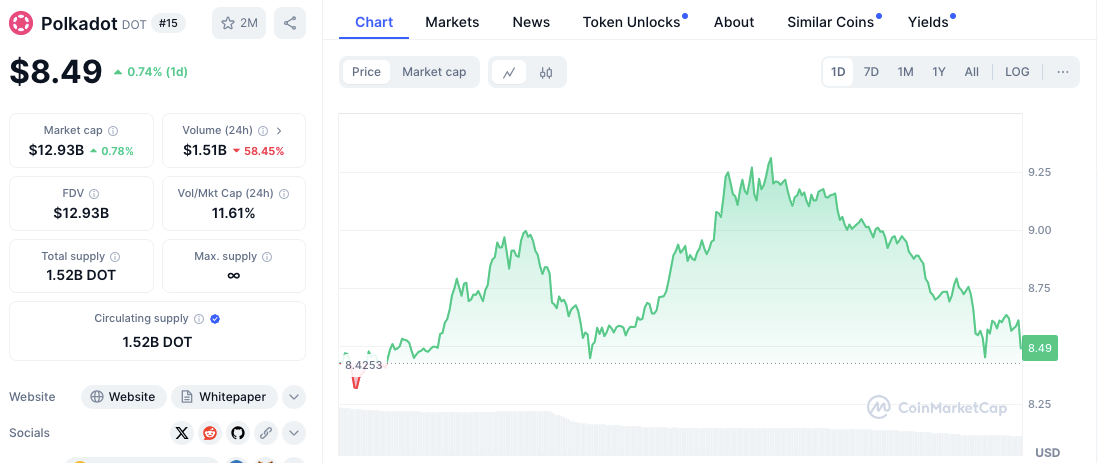Open Polkadot's X (Twitter) profile

pyautogui.click(x=181, y=433)
